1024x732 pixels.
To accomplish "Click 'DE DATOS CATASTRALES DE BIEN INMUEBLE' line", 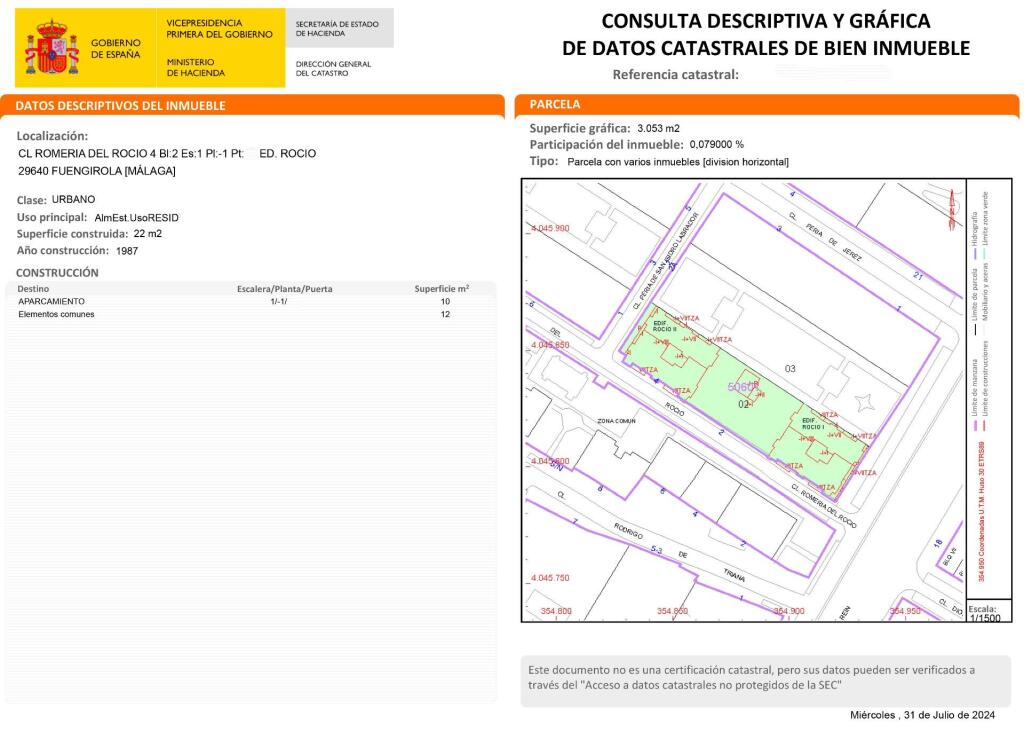I will click(765, 48).
